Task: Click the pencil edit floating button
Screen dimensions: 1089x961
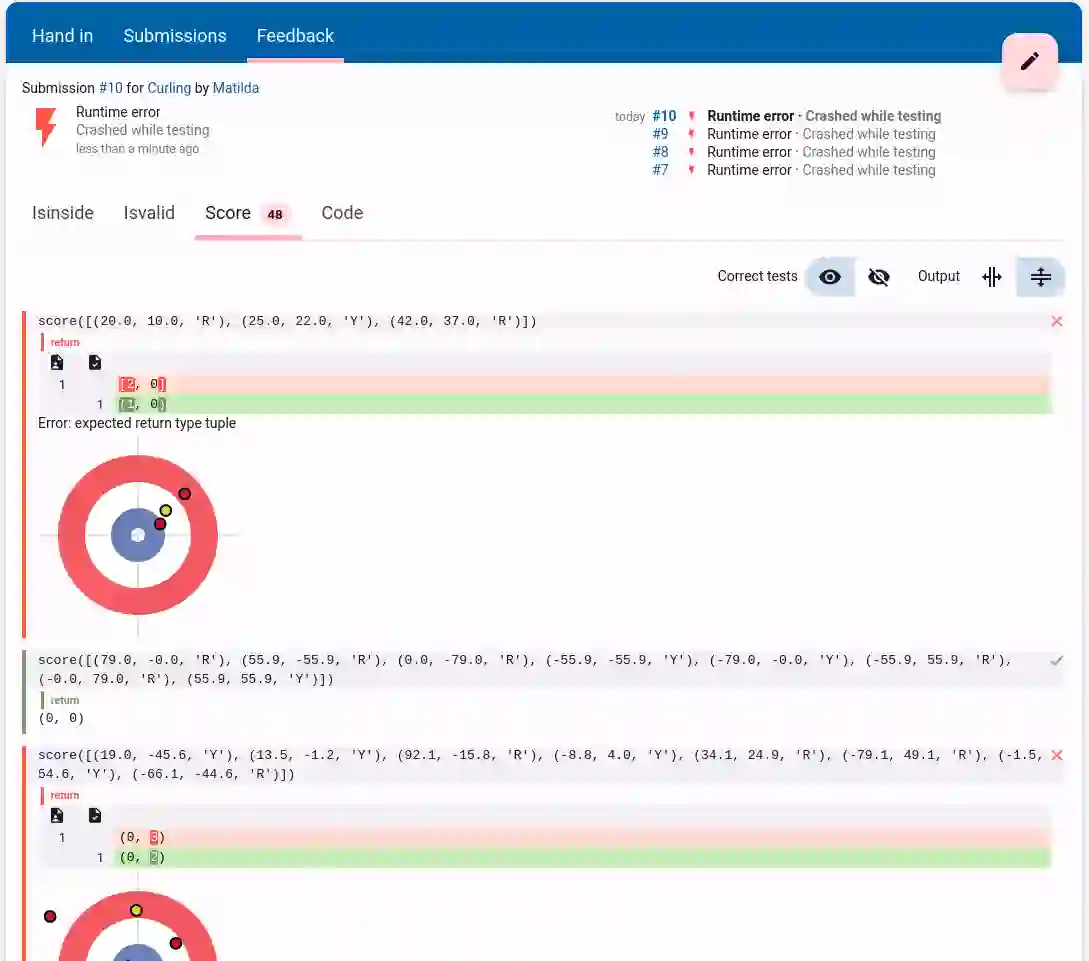Action: point(1029,61)
